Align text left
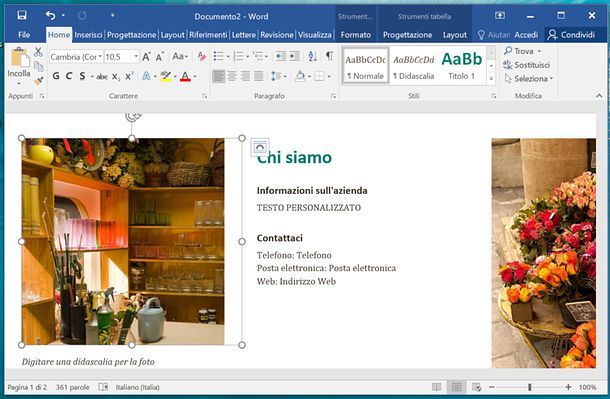This screenshot has width=610, height=399. (x=219, y=76)
